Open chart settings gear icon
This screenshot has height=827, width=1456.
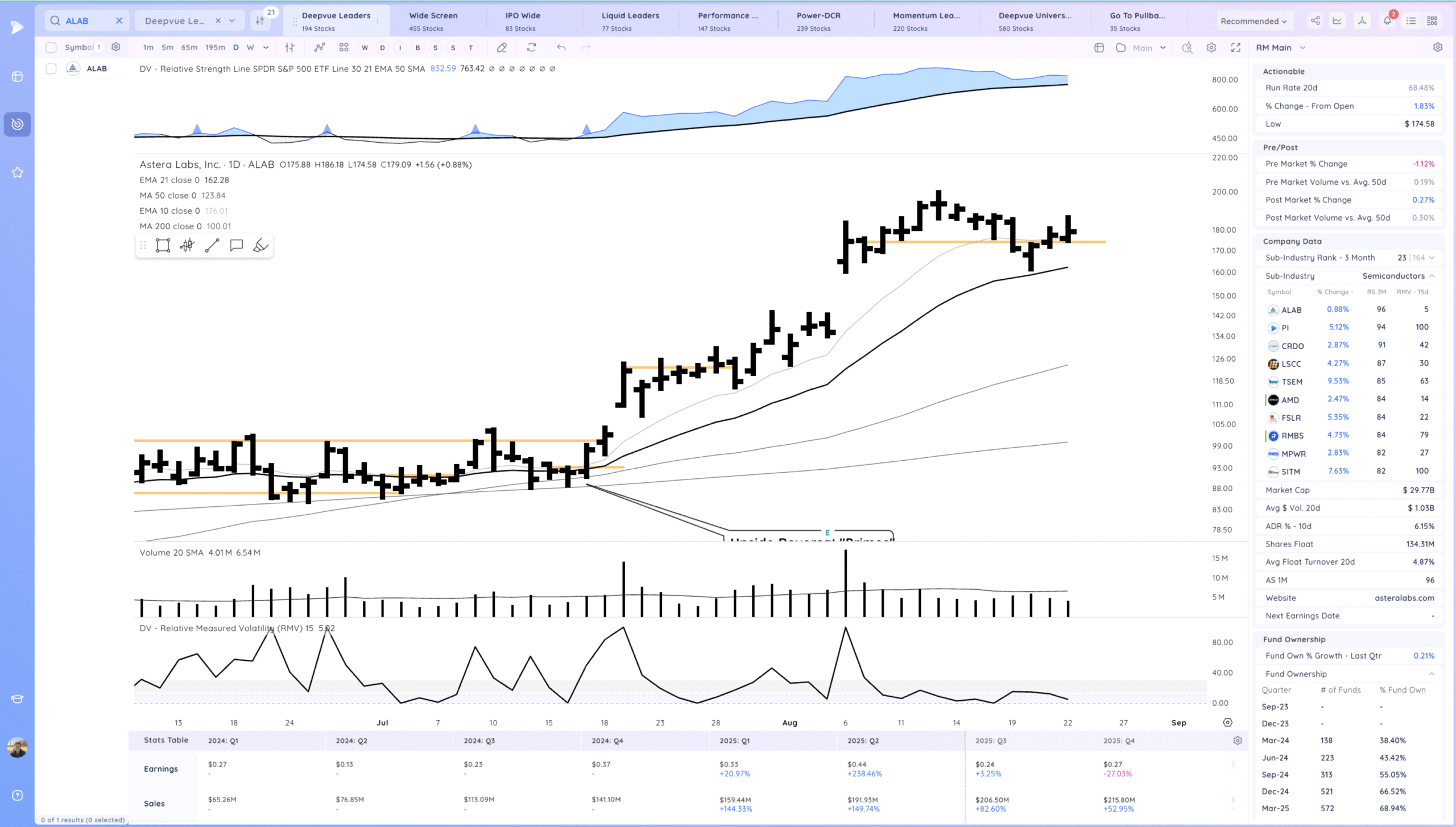coord(1211,48)
